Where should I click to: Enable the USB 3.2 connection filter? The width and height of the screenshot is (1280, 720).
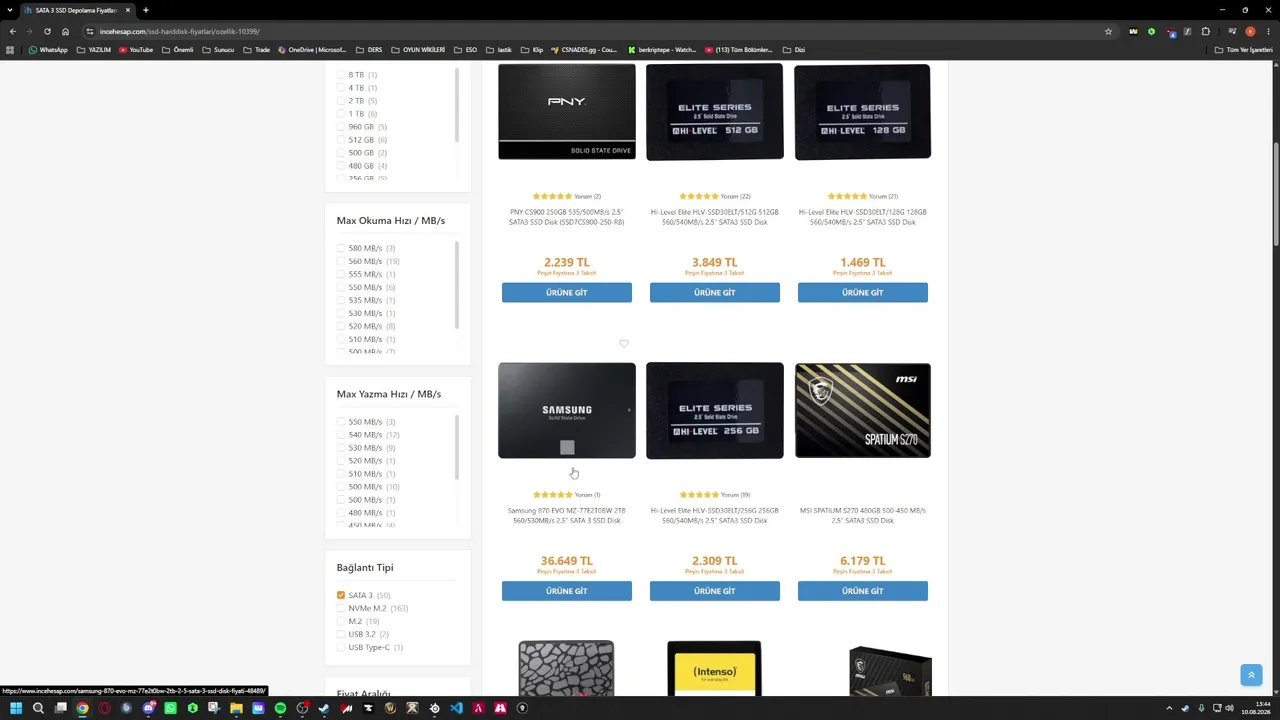point(341,634)
